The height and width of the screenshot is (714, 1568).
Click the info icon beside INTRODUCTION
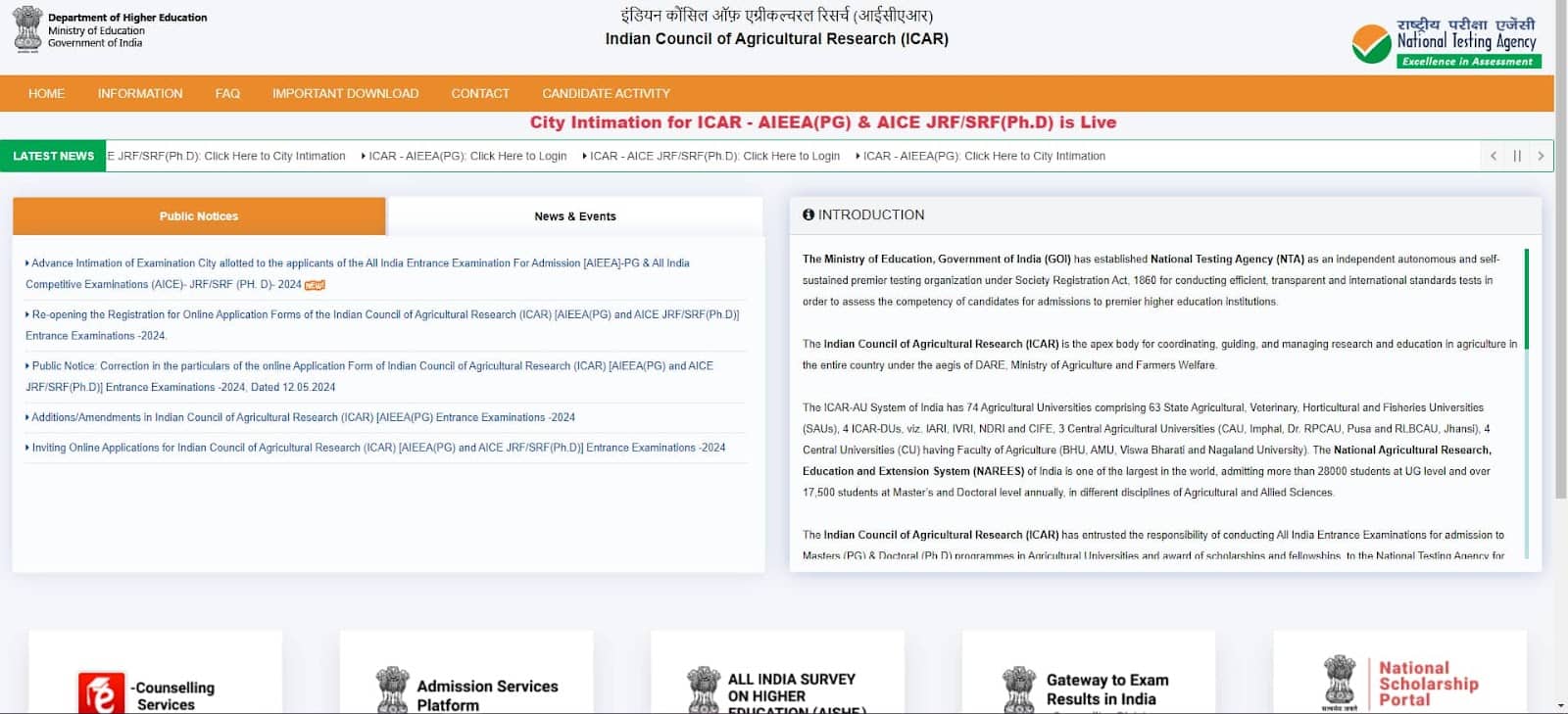pos(808,214)
